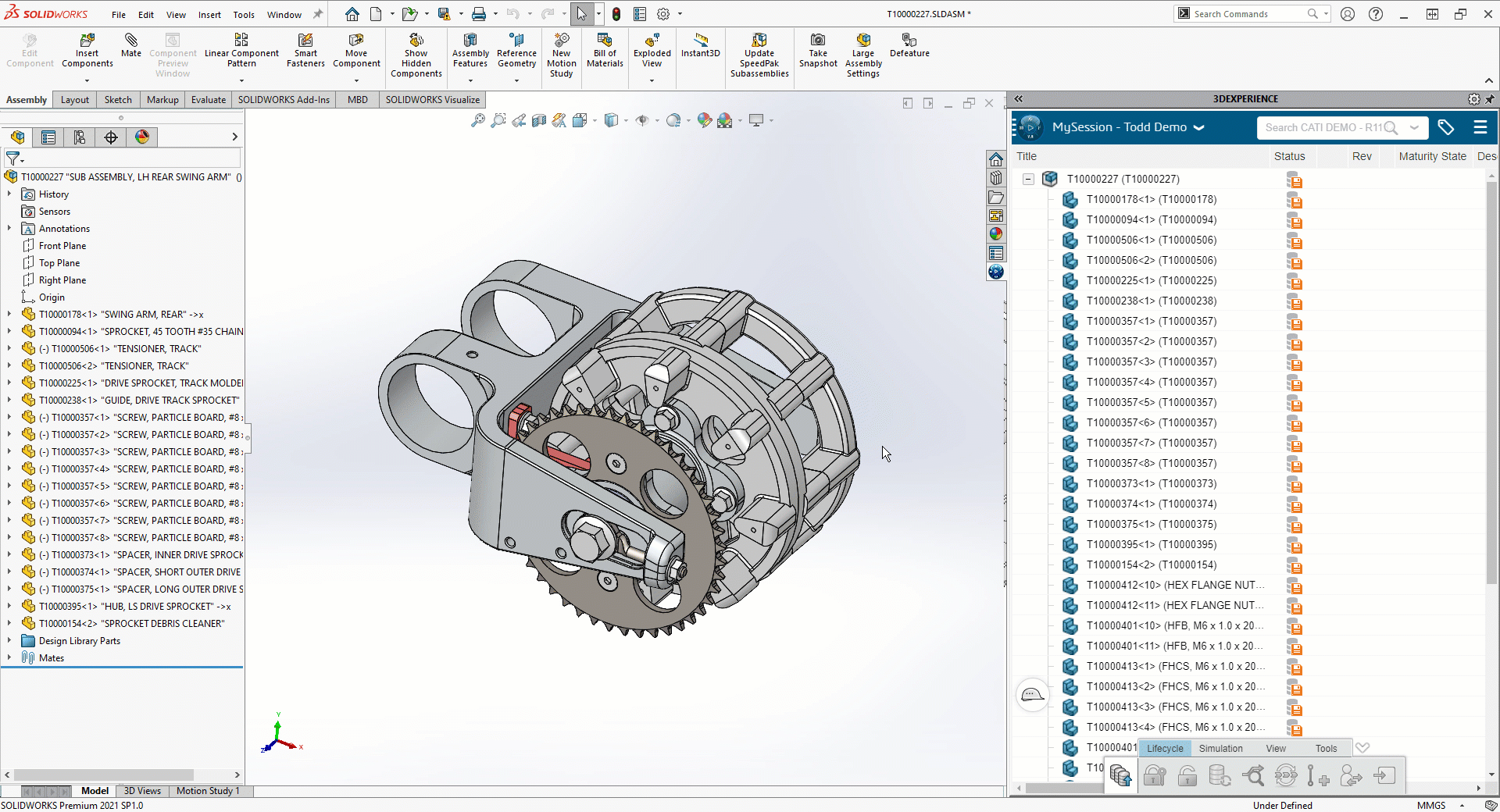The width and height of the screenshot is (1500, 812).
Task: Open the 3DEXPERIENCE hamburger menu
Action: [1480, 127]
